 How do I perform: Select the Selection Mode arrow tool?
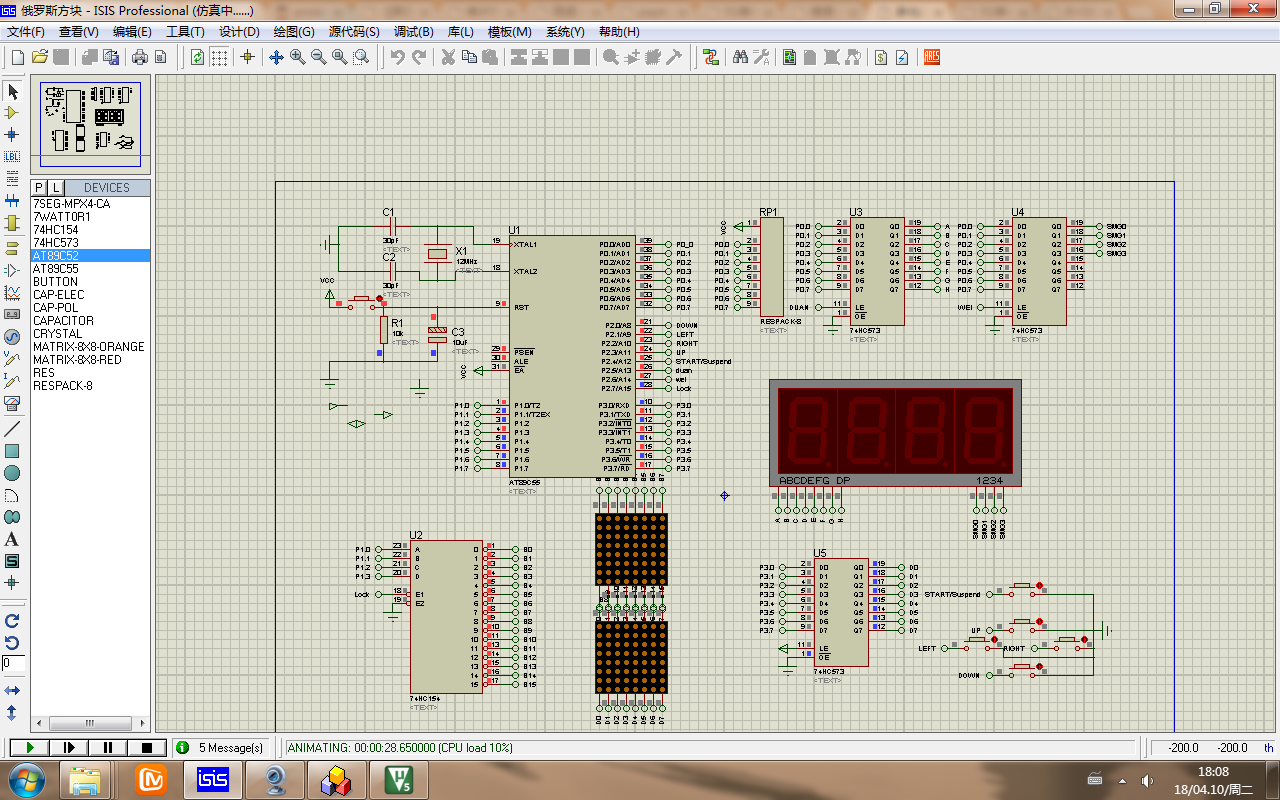click(x=12, y=92)
